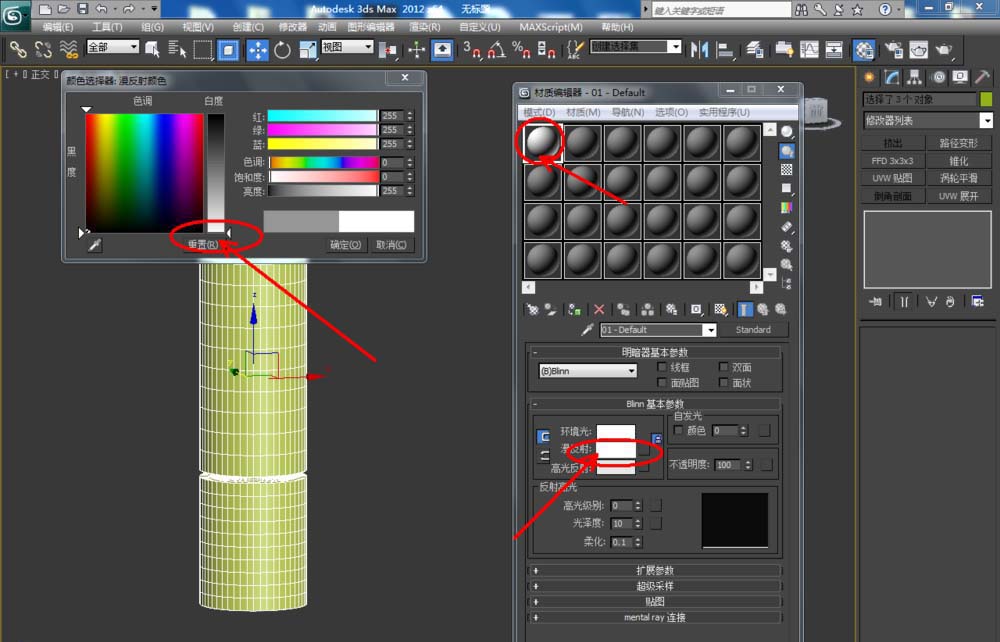Enable the 线框 (Wire) checkbox

(x=662, y=367)
